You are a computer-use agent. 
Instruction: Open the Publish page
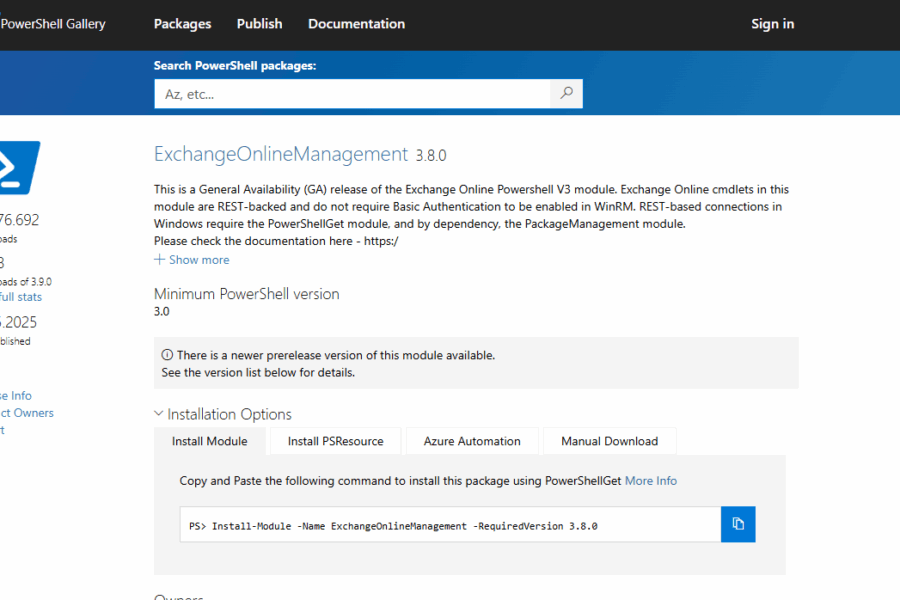(259, 24)
